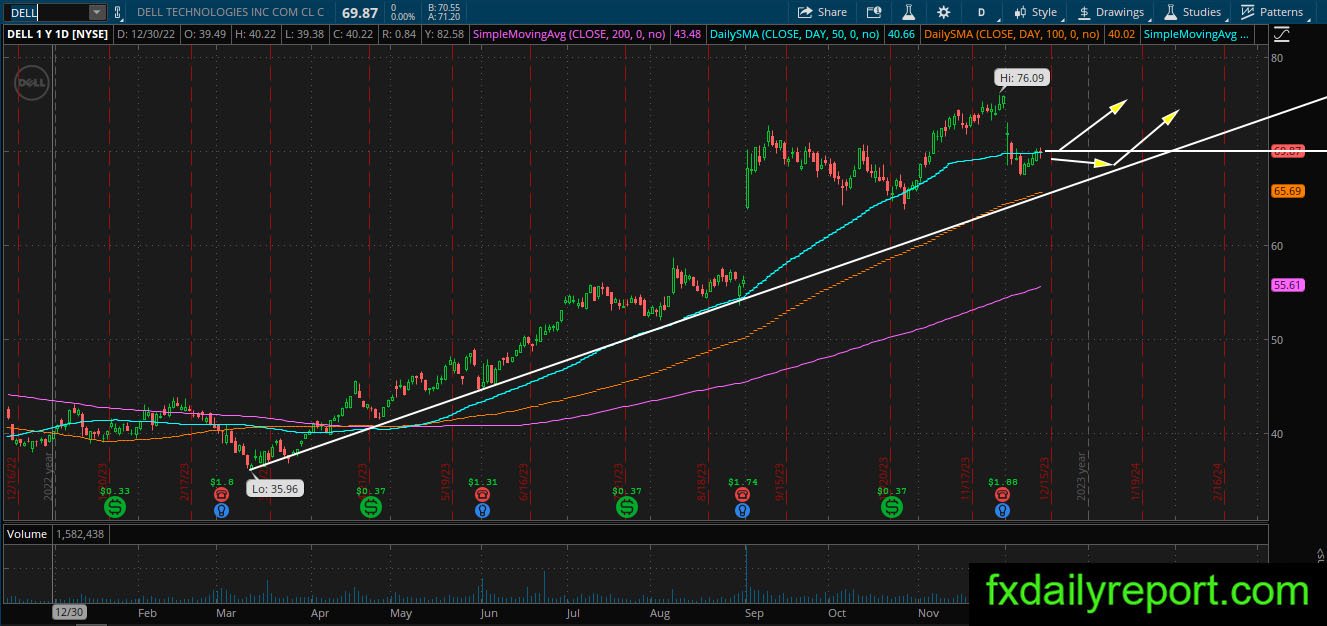Open the Style menu

1035,12
